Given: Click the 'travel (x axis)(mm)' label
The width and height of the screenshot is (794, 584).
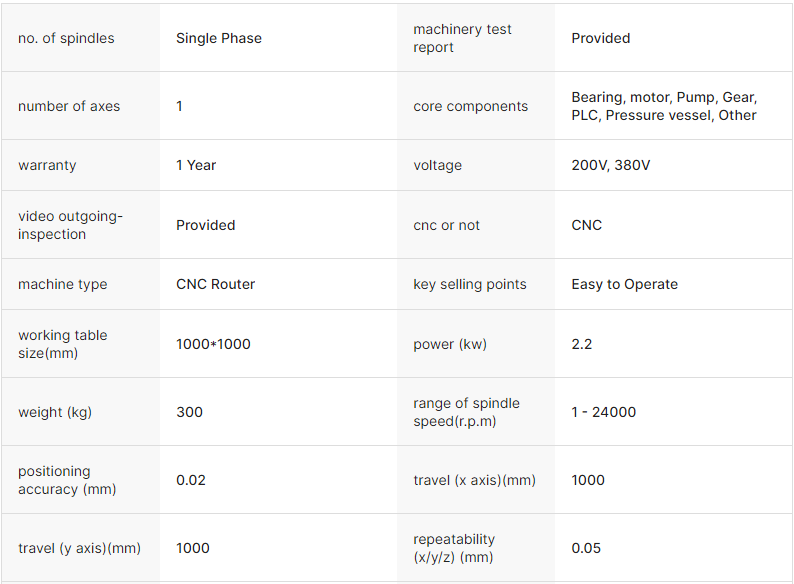Looking at the screenshot, I should pos(474,480).
